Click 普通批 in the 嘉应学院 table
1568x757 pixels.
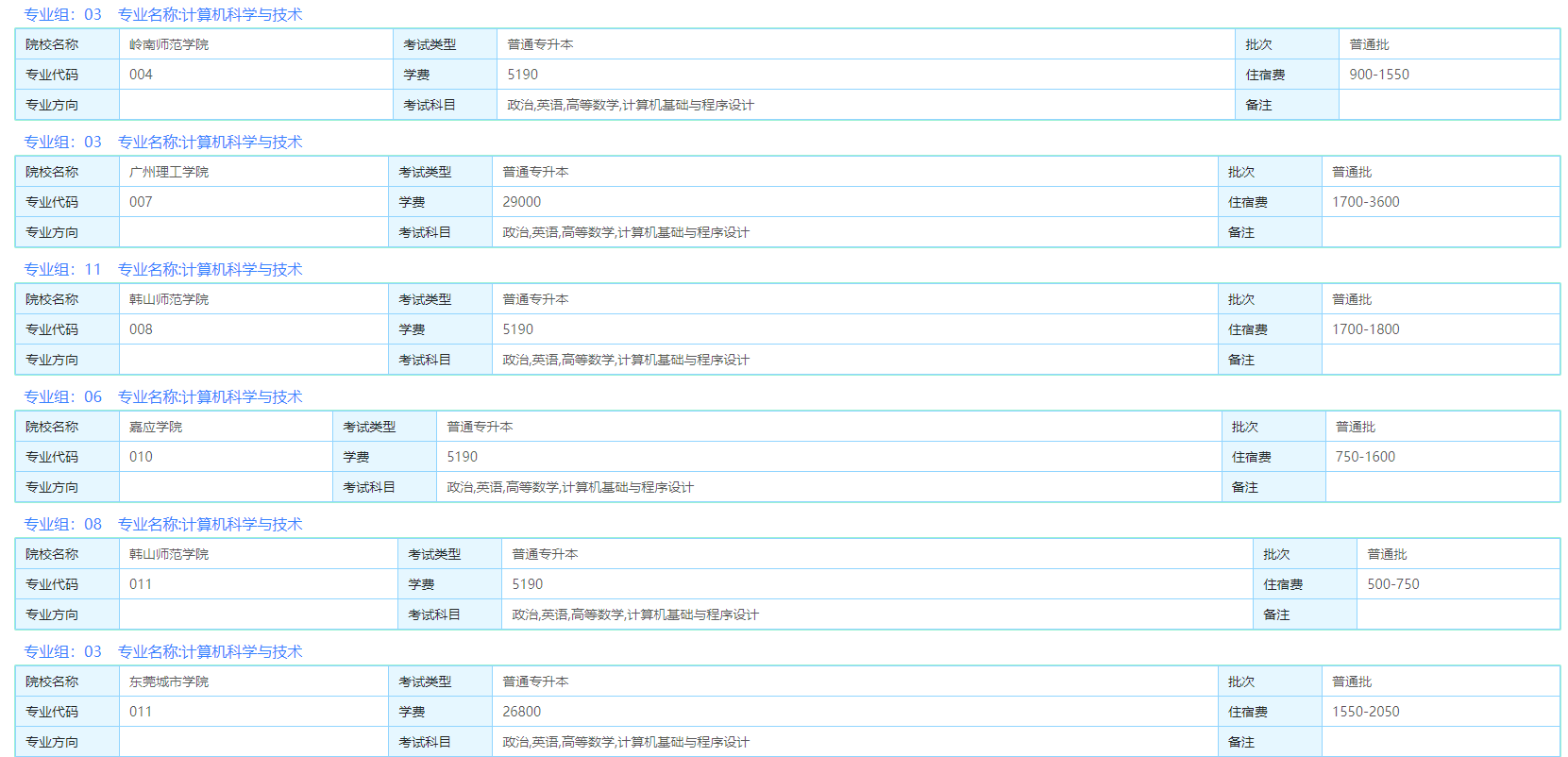coord(1356,427)
